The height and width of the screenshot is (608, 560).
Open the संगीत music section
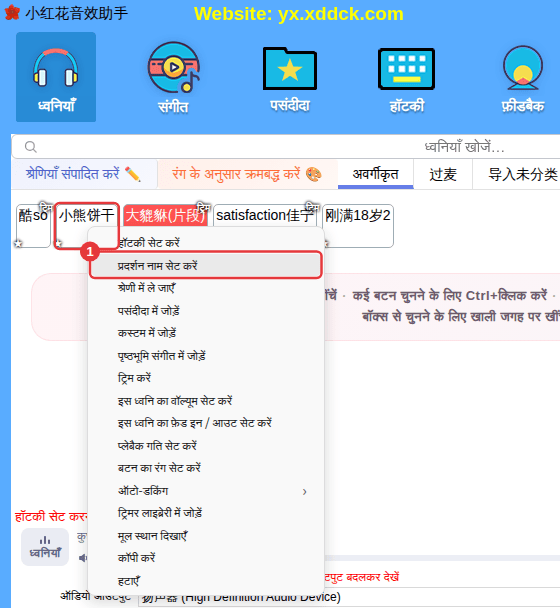pyautogui.click(x=173, y=78)
